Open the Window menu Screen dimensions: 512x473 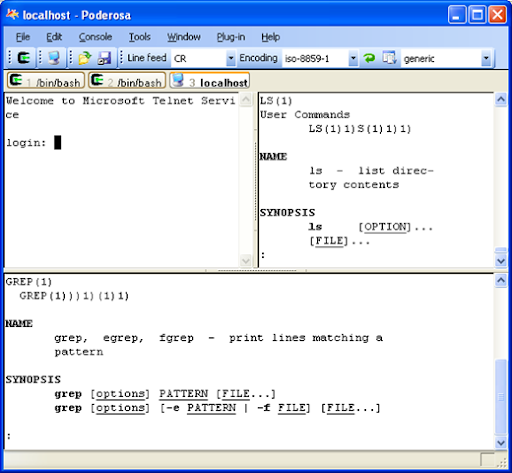184,37
